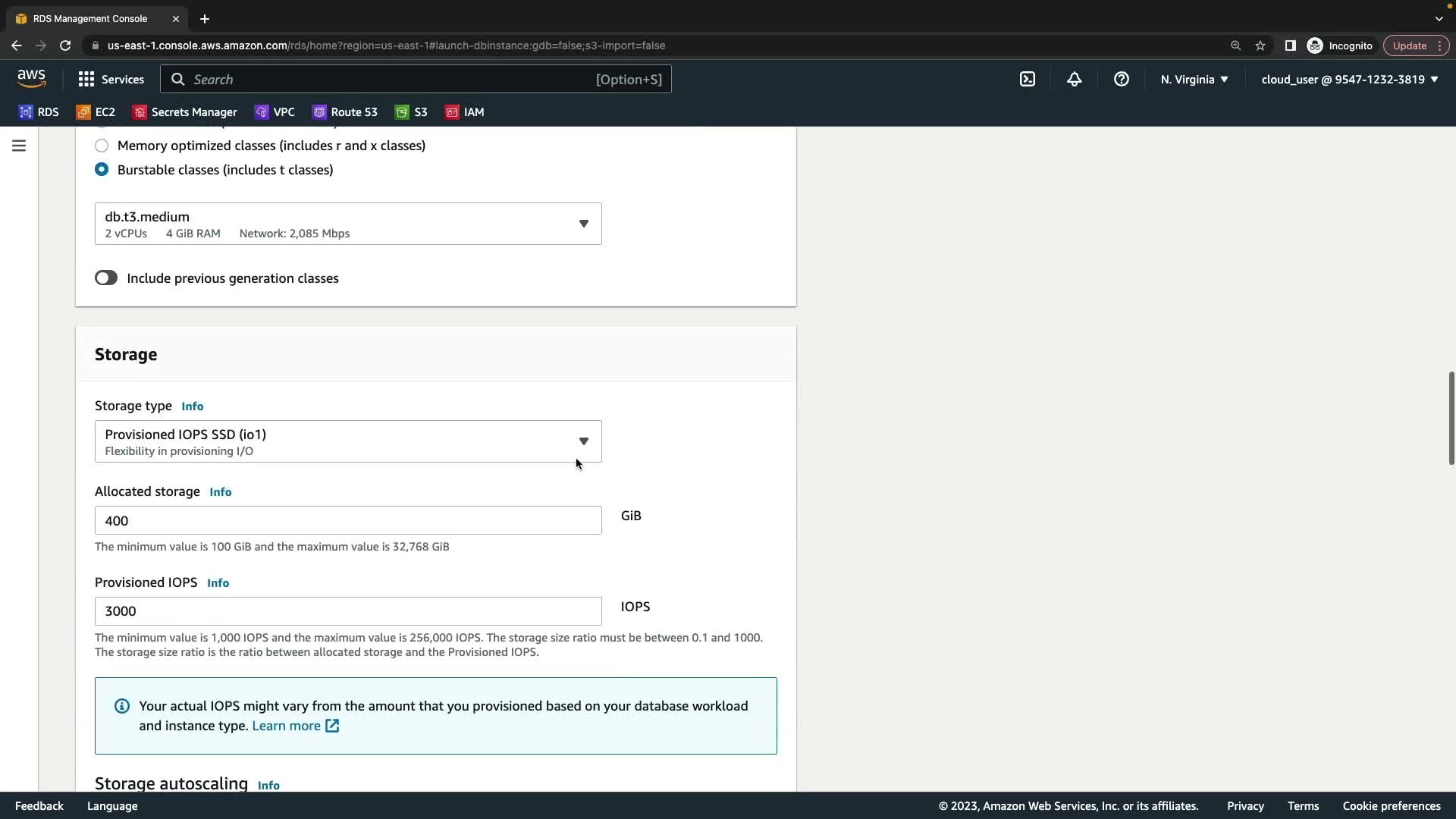Open the Storage type dropdown
Screen dimensions: 1456x819
point(348,441)
